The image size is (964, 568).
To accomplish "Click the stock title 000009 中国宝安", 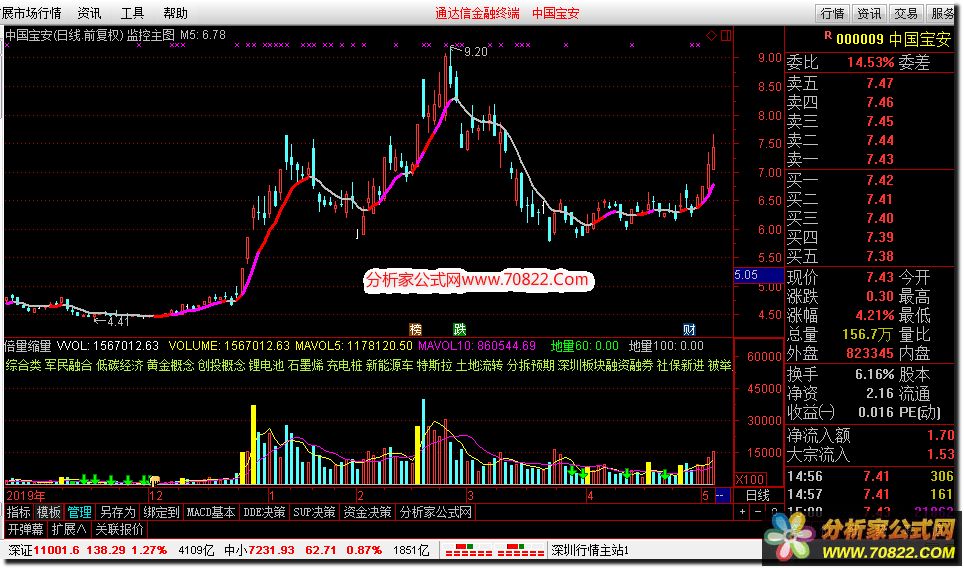I will click(x=893, y=40).
